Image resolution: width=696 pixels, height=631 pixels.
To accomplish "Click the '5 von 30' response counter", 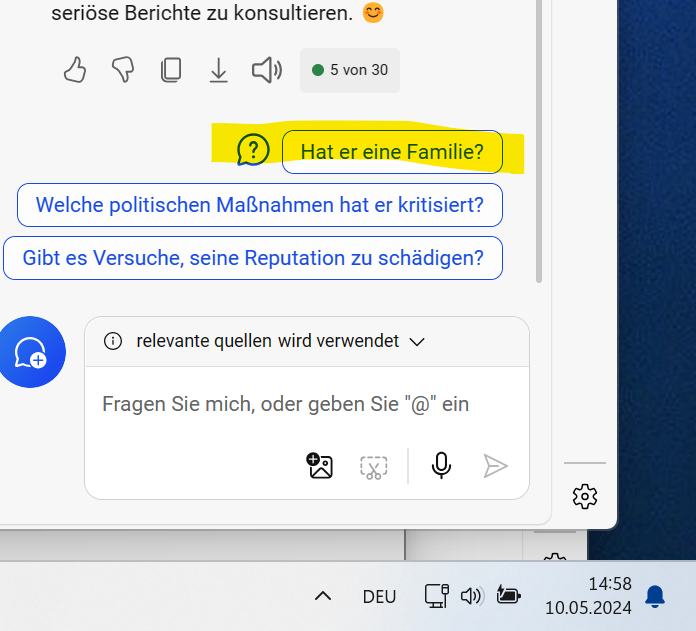I will click(350, 70).
